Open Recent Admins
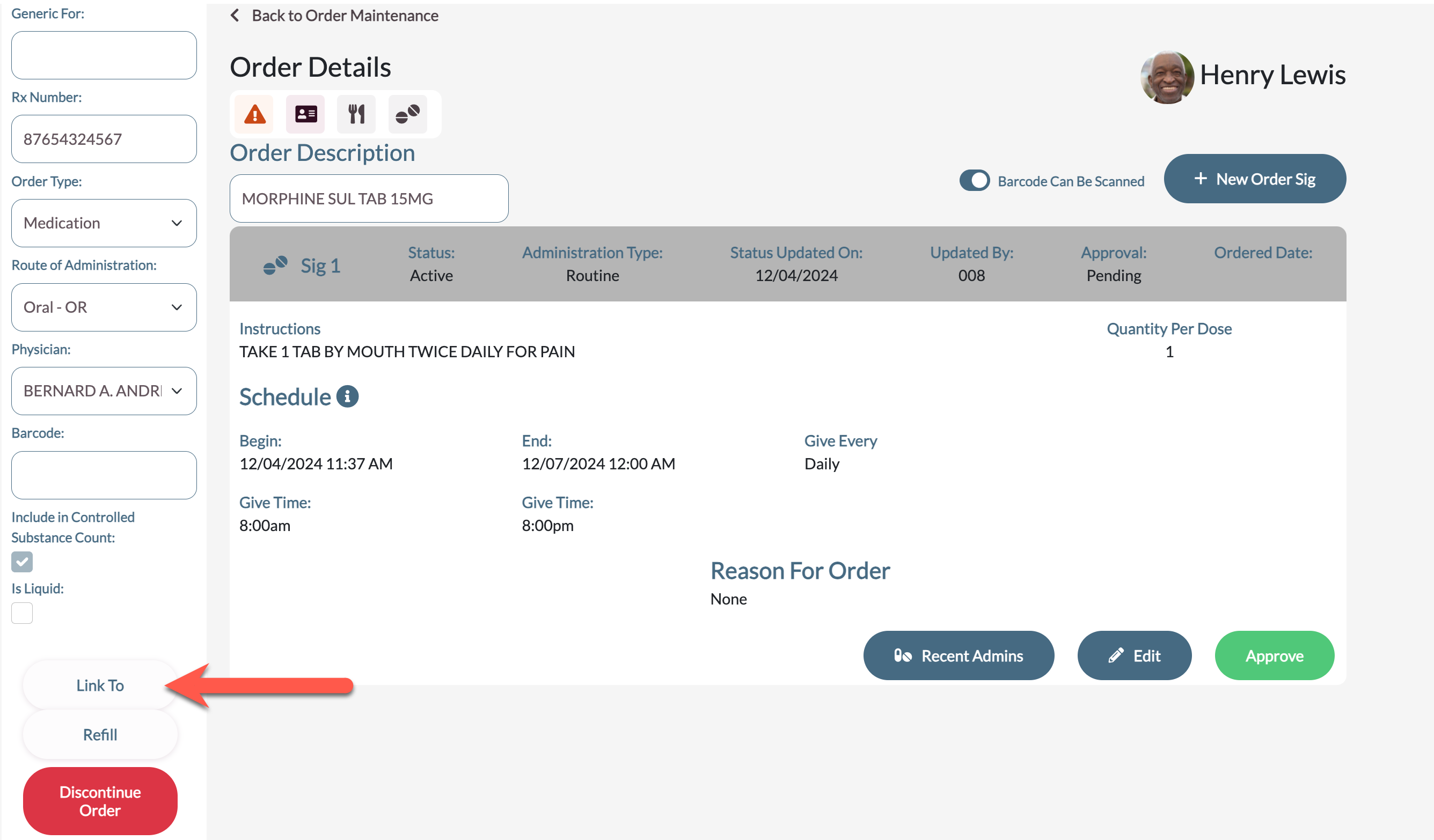This screenshot has width=1434, height=840. (959, 655)
